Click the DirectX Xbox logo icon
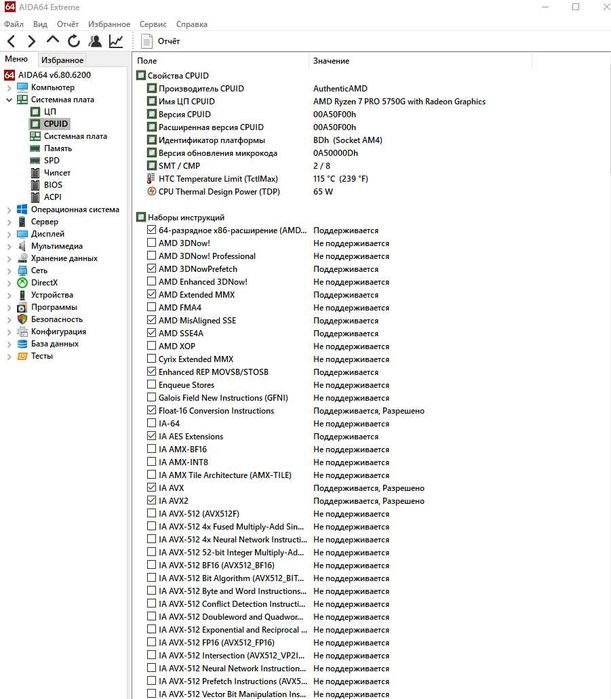611x699 pixels. [22, 283]
